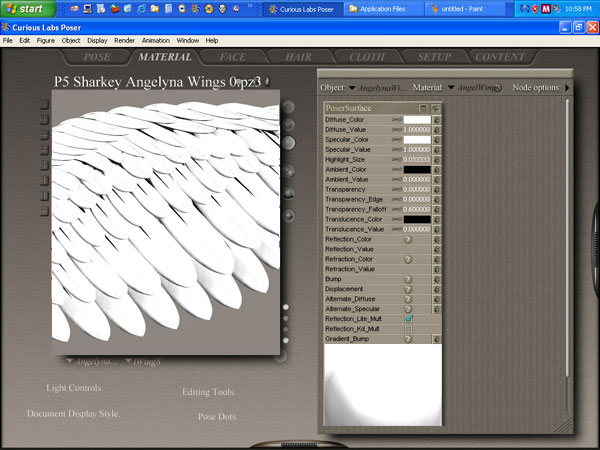Screen dimensions: 600x450
Task: Toggle the animation key icon for Transparency_Edge
Action: click(x=397, y=199)
